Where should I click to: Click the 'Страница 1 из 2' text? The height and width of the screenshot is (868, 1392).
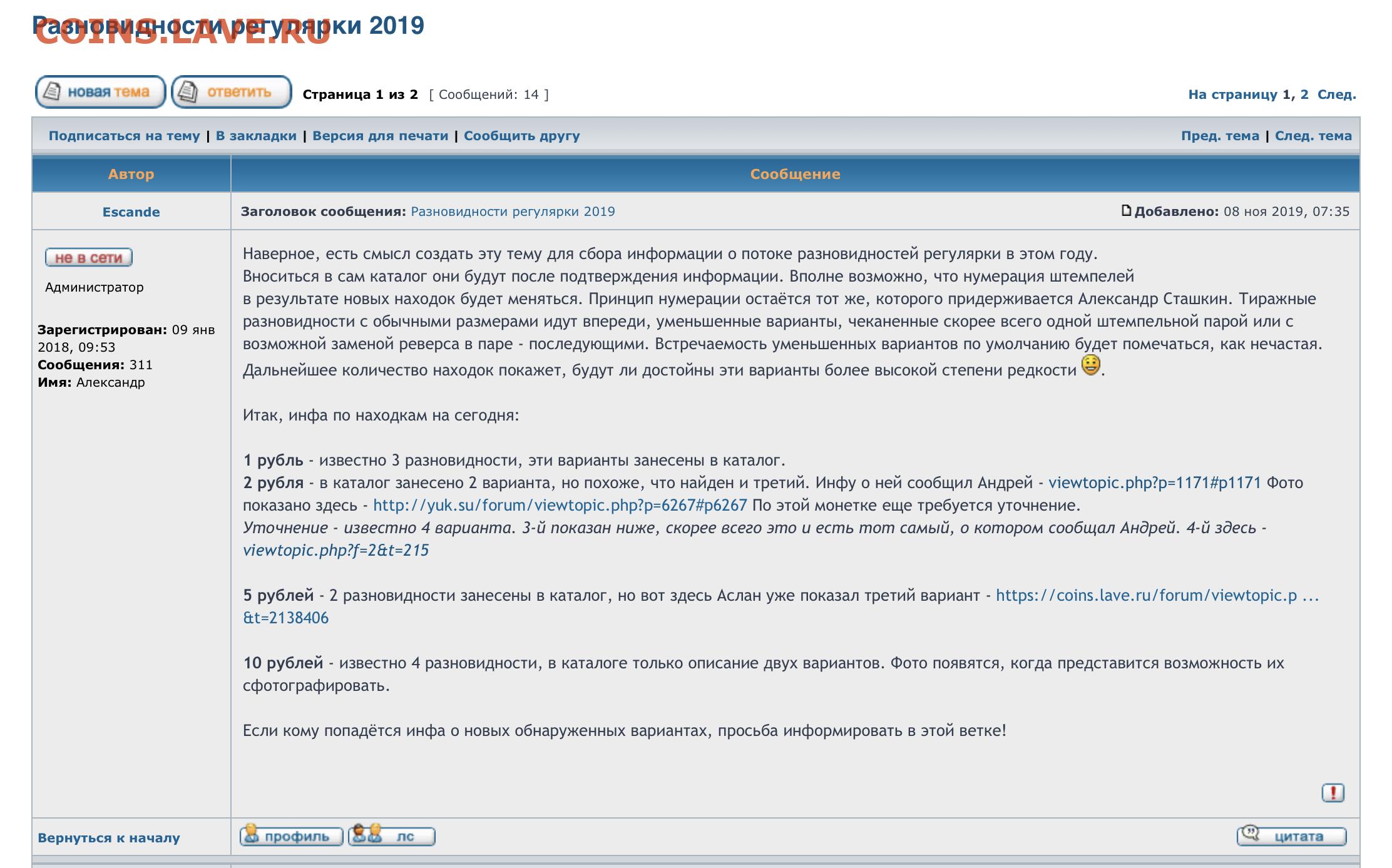click(x=361, y=94)
